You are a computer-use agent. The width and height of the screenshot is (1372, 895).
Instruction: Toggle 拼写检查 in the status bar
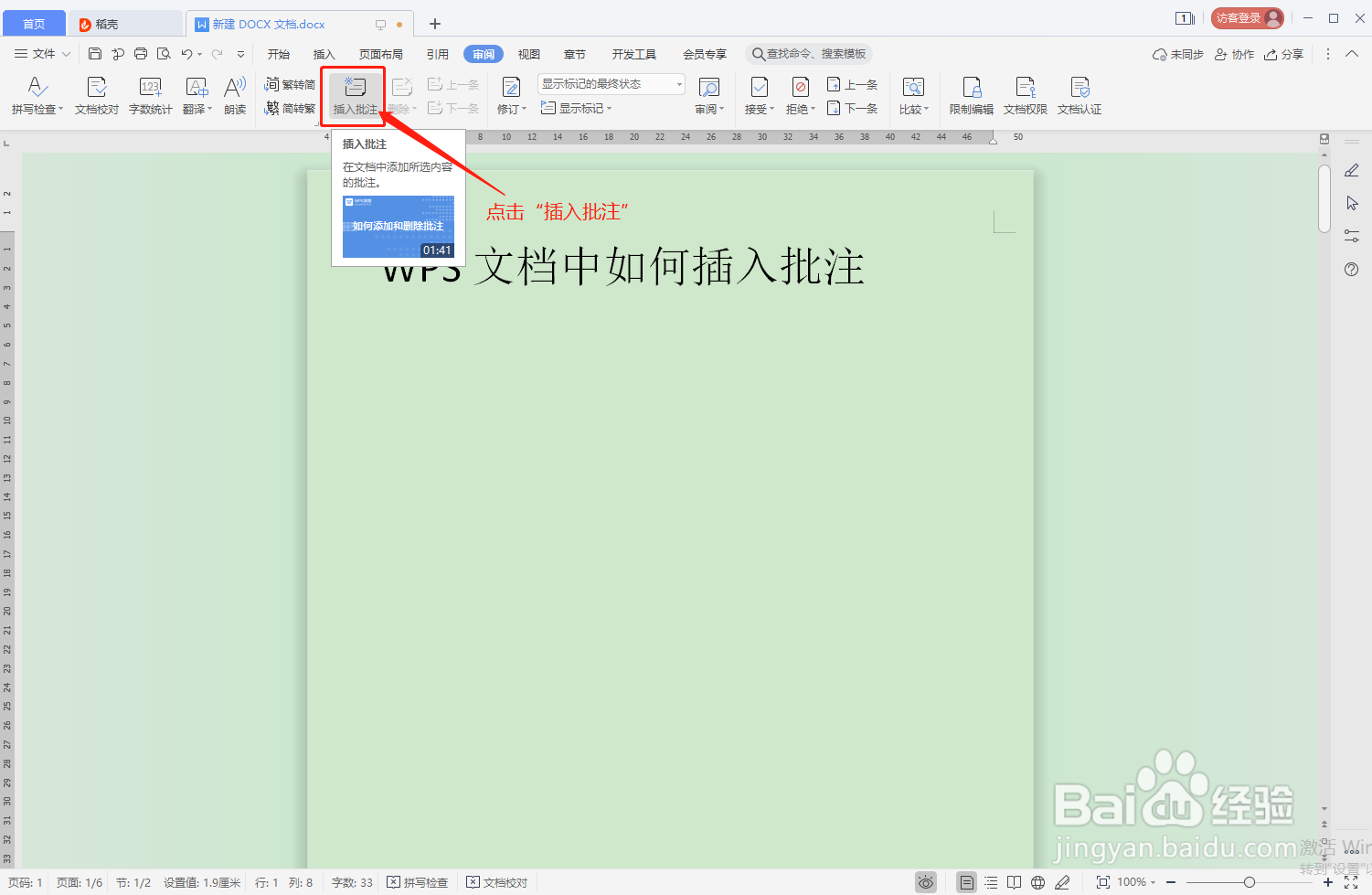point(417,882)
